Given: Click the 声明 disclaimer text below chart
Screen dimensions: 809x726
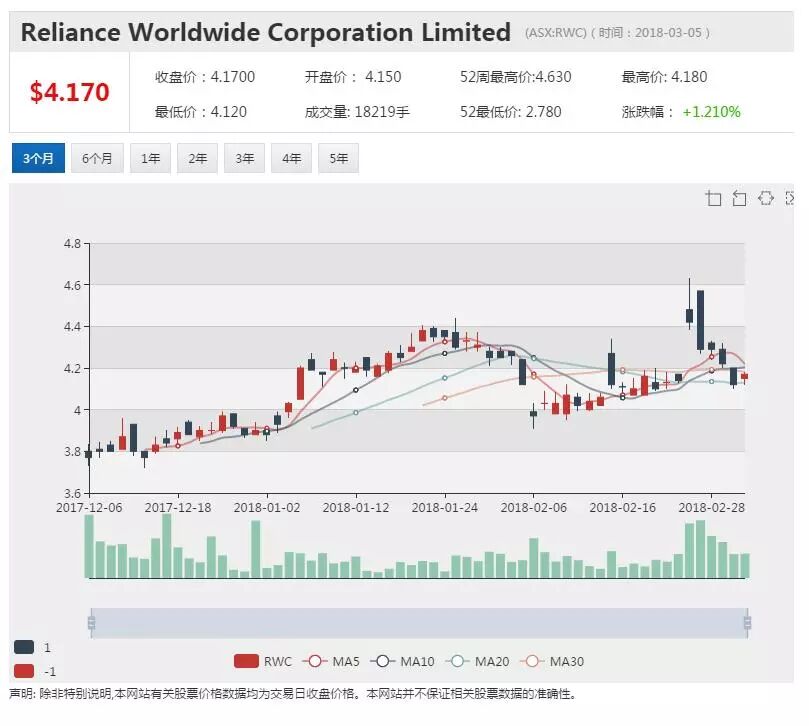Looking at the screenshot, I should [292, 694].
